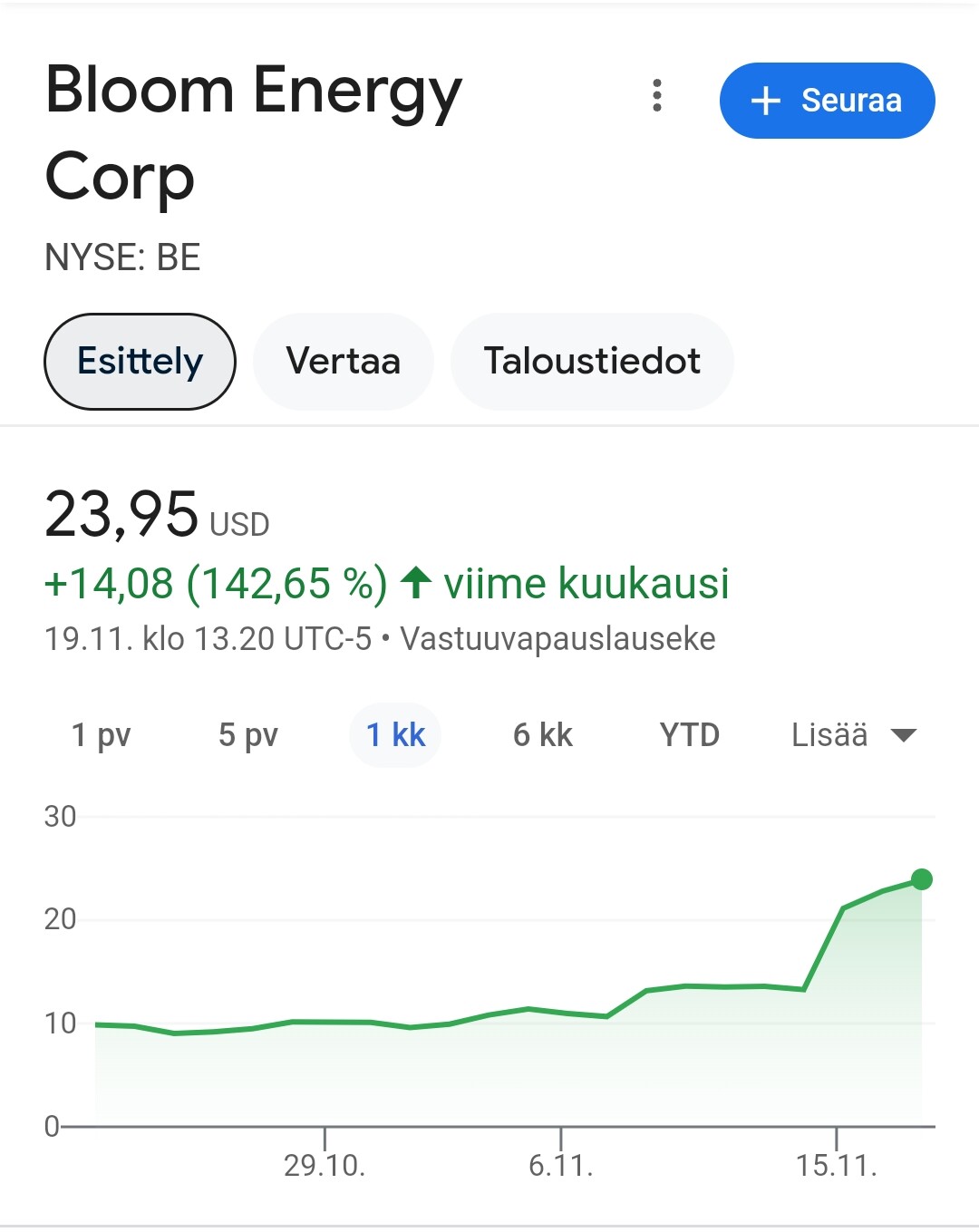Open the Vastuuvapauslauseke disclaimer link
The image size is (979, 1232).
click(x=558, y=639)
